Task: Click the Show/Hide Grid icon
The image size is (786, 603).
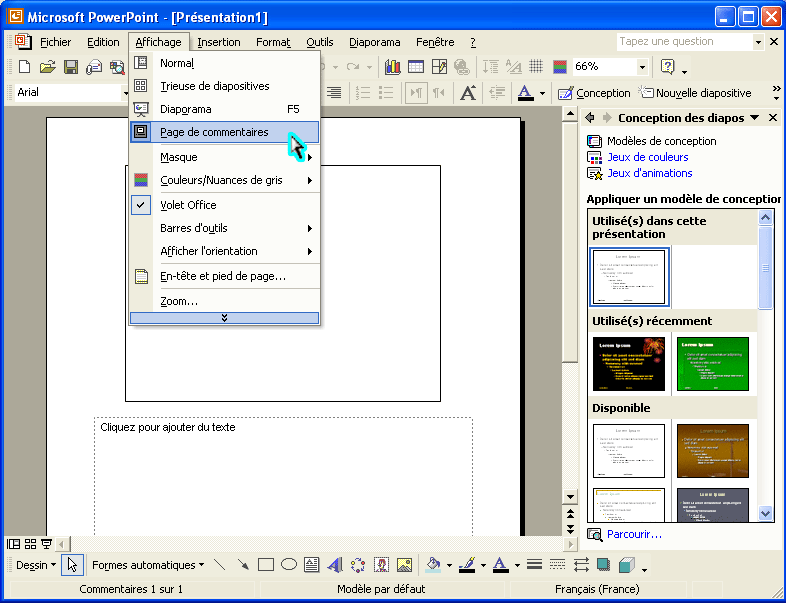Action: click(x=536, y=67)
